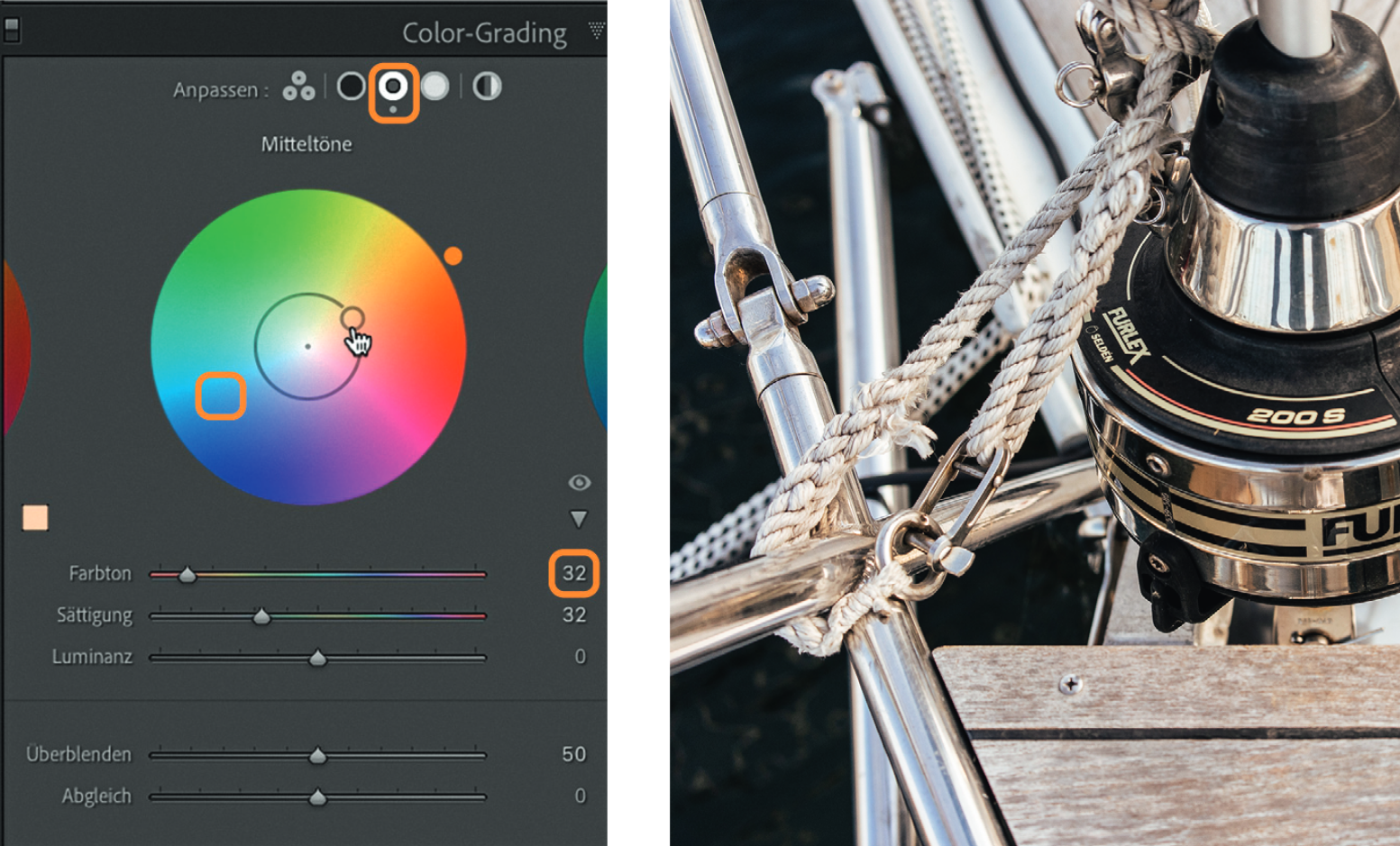Click the Color-Grading panel title
Image resolution: width=1400 pixels, height=846 pixels.
click(x=484, y=33)
